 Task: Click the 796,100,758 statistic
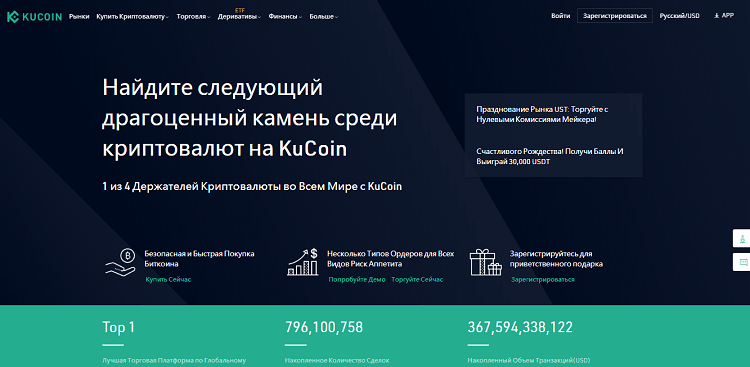tap(324, 327)
